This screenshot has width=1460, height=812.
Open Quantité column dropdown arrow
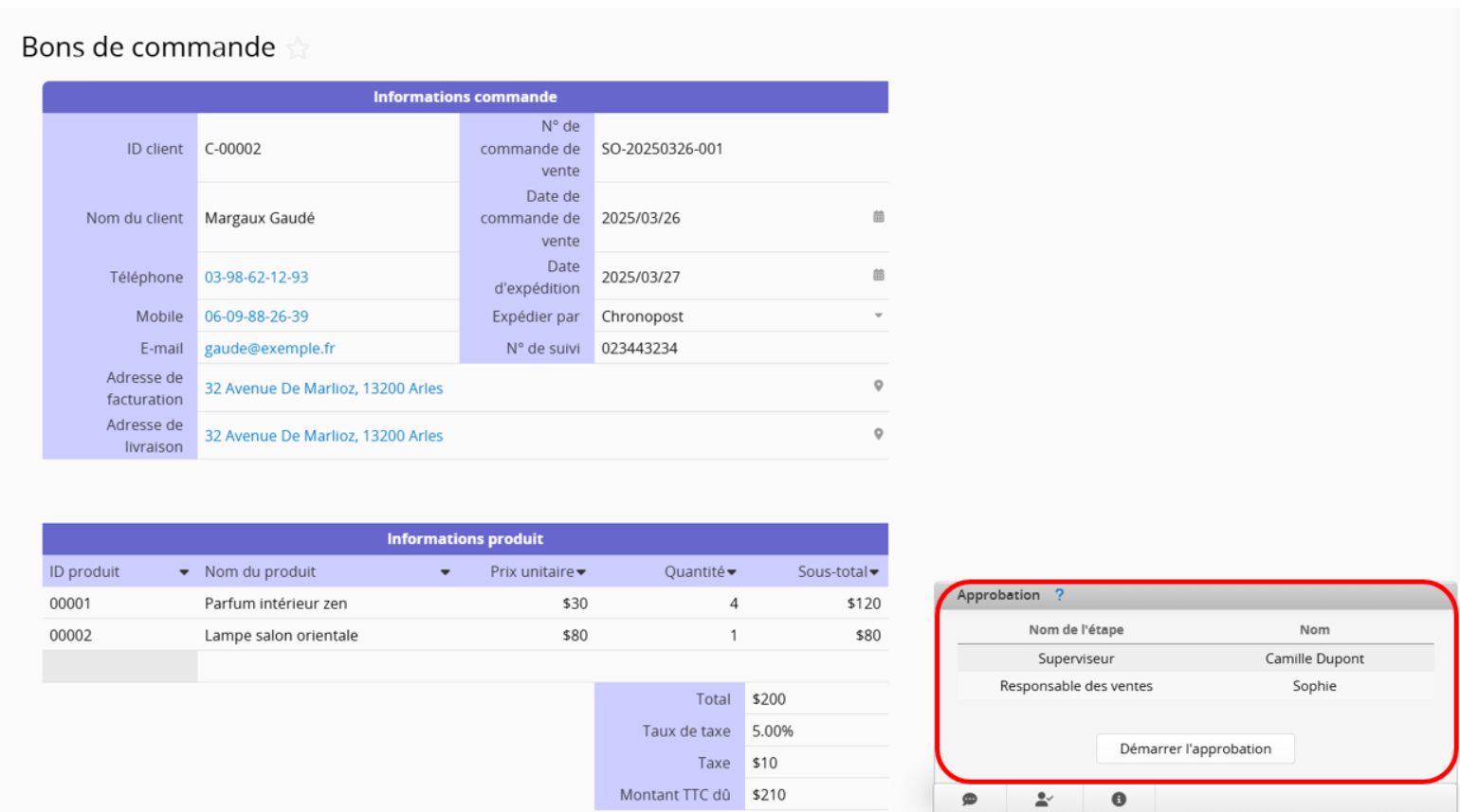[732, 572]
